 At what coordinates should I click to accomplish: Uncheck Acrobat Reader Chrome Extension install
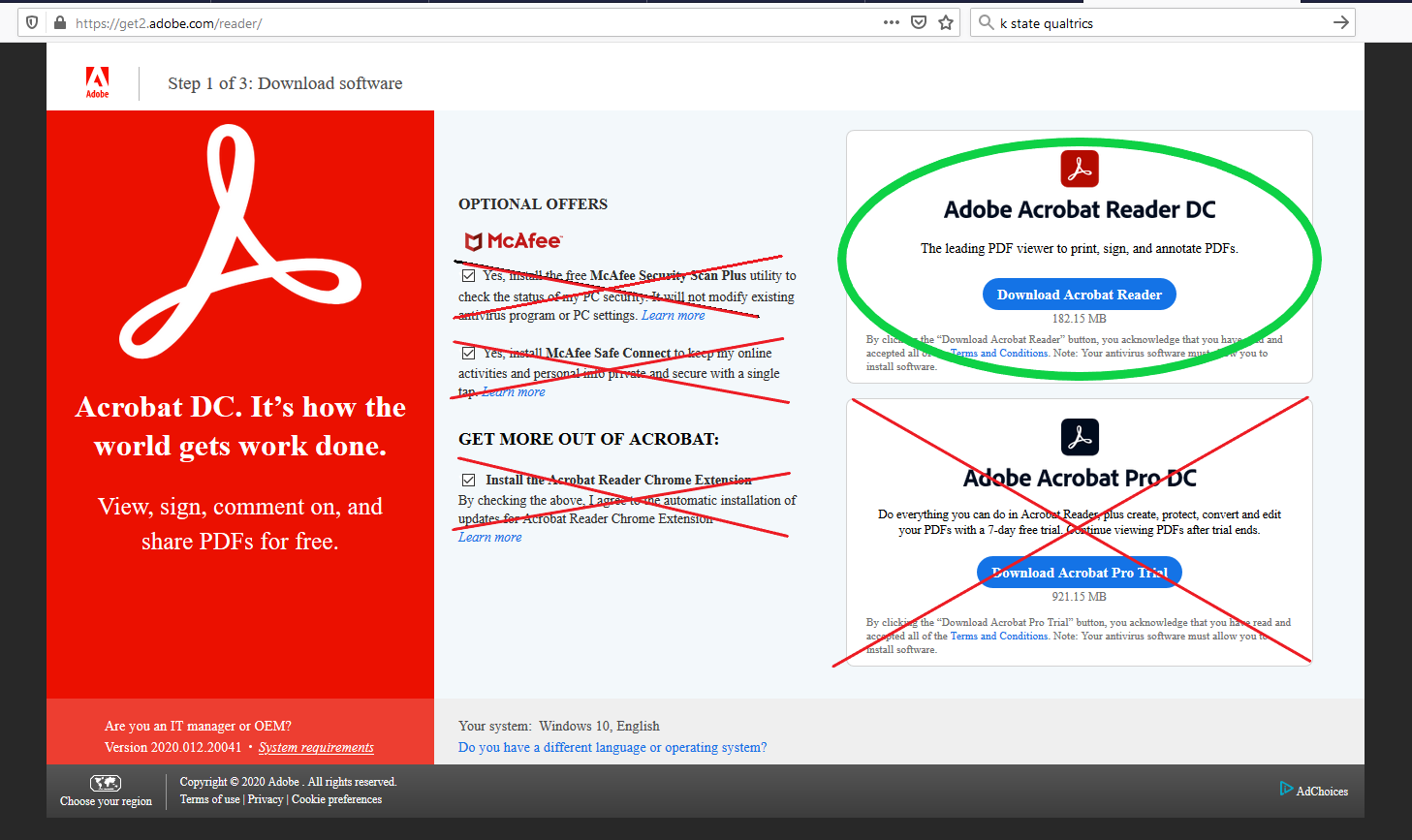[468, 480]
